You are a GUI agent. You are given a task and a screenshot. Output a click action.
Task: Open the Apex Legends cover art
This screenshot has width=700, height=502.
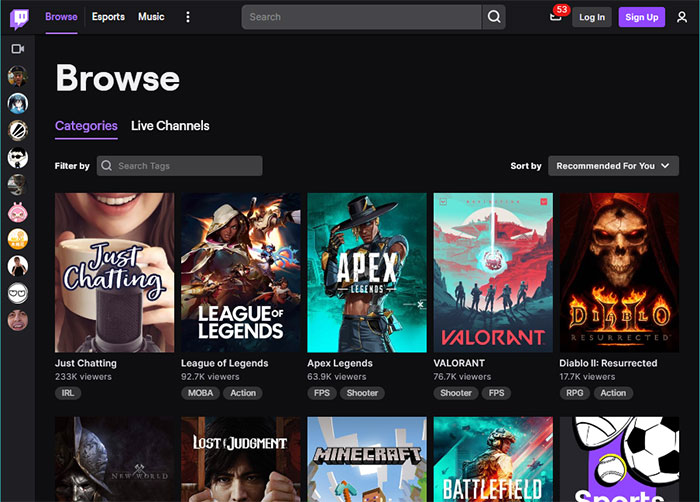(x=367, y=272)
